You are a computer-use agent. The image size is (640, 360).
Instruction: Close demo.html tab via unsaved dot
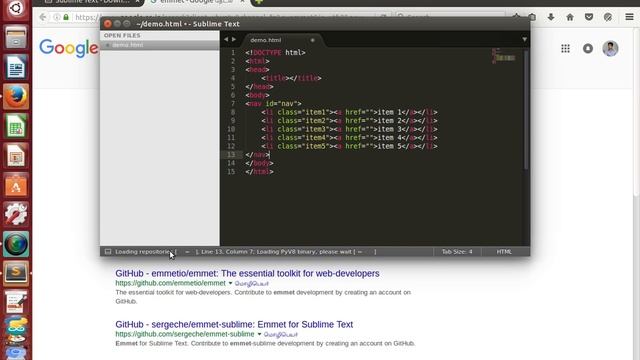312,40
